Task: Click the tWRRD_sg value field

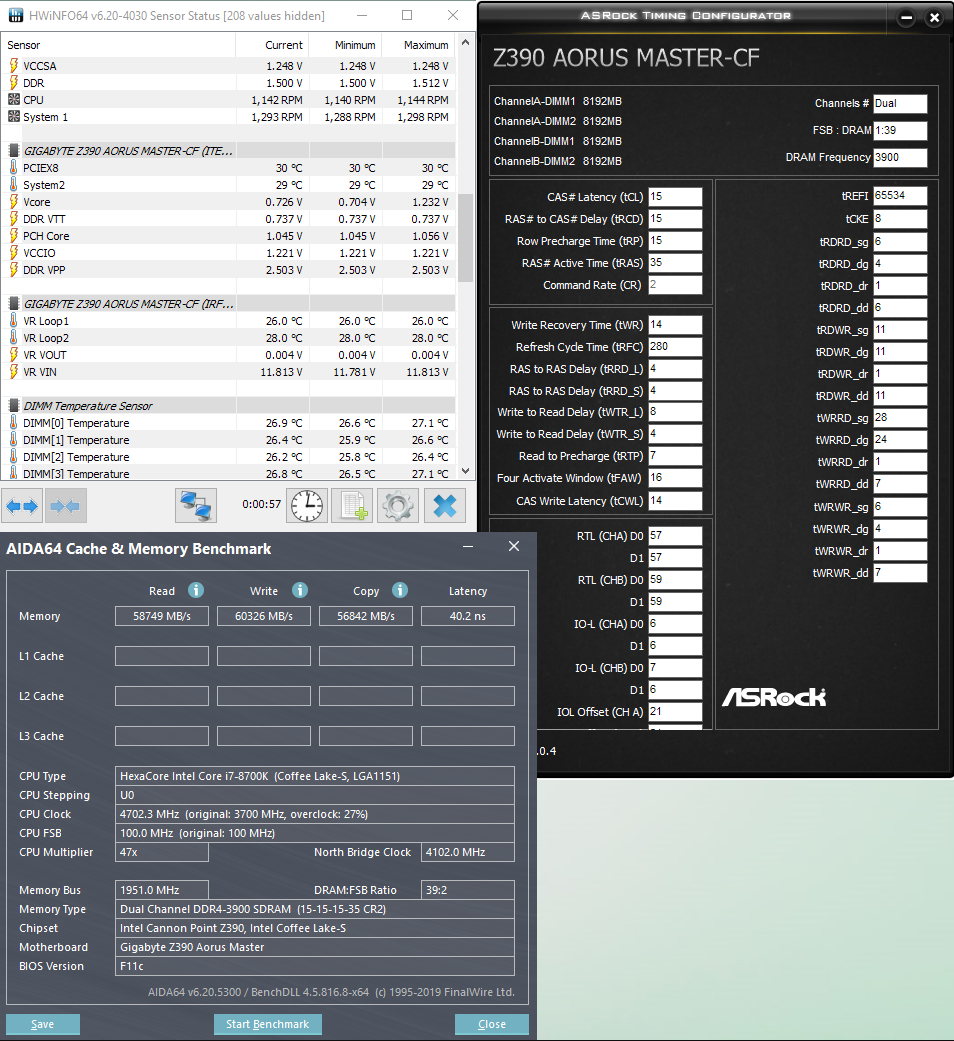Action: (x=900, y=418)
